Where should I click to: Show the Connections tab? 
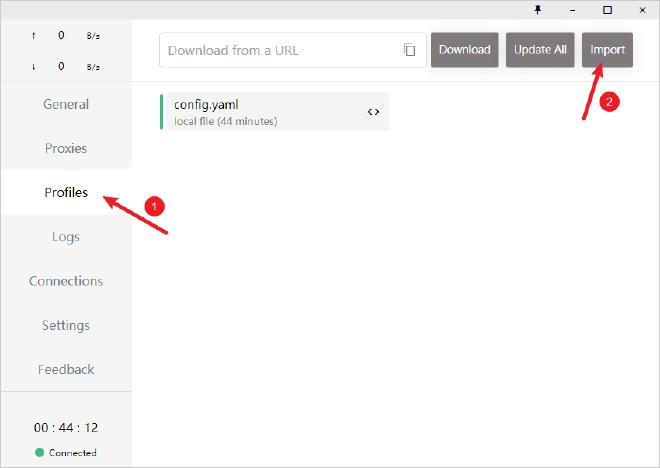click(x=66, y=281)
